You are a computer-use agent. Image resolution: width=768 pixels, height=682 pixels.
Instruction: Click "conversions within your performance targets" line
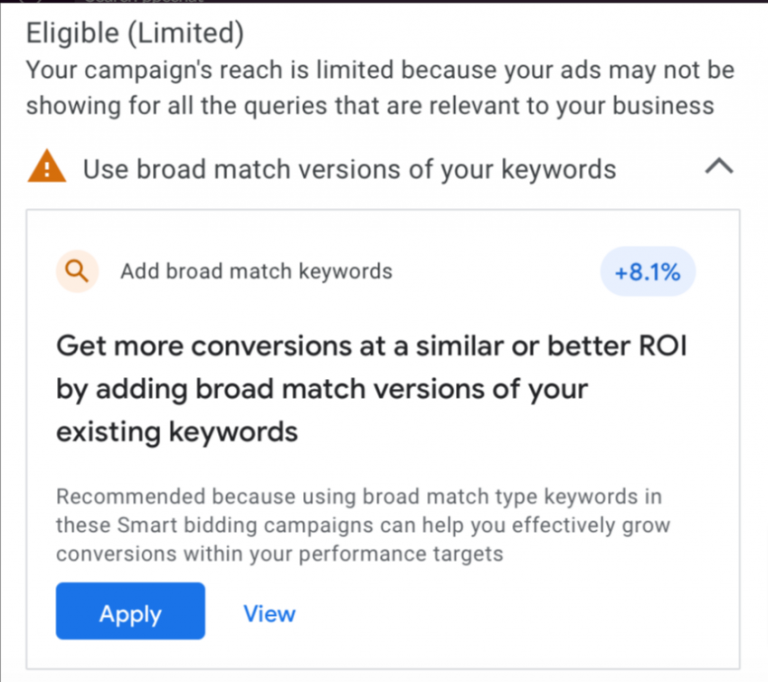tap(279, 553)
